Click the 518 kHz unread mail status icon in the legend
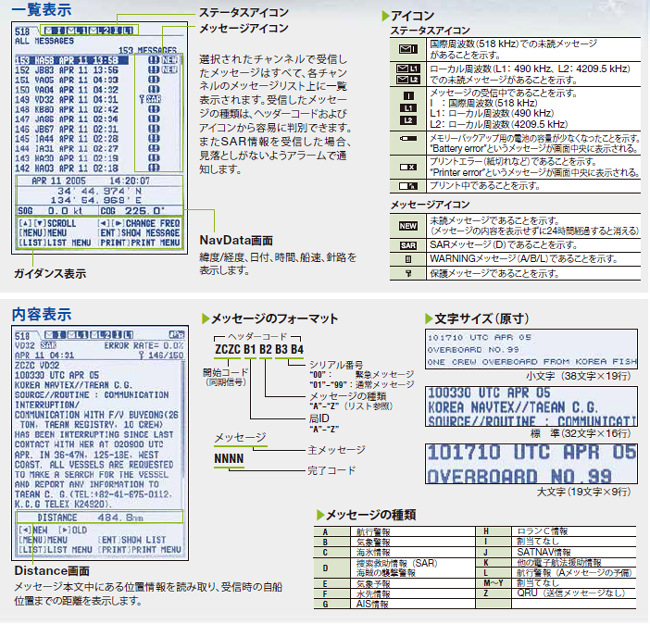This screenshot has height=624, width=650. pos(408,49)
